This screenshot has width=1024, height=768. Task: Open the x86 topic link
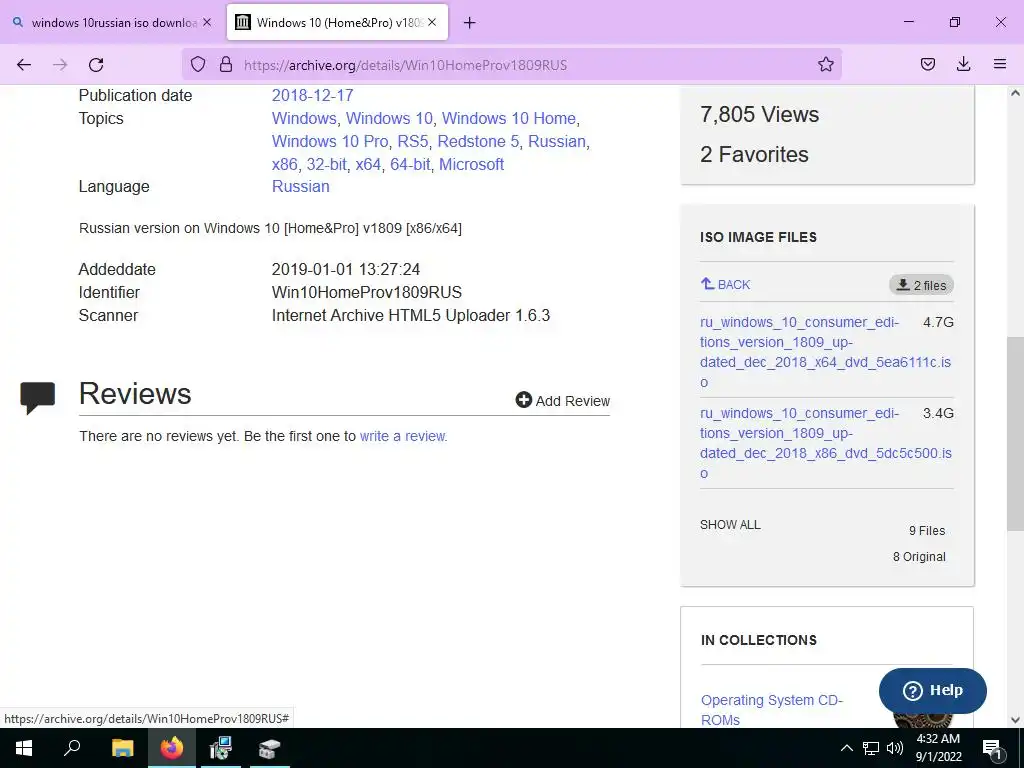[285, 164]
